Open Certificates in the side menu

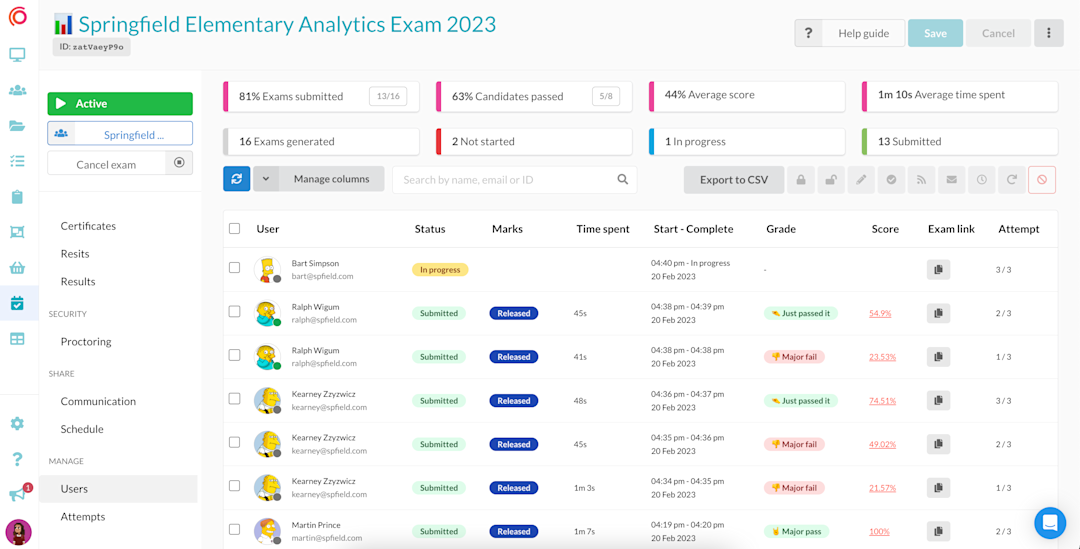(x=88, y=226)
